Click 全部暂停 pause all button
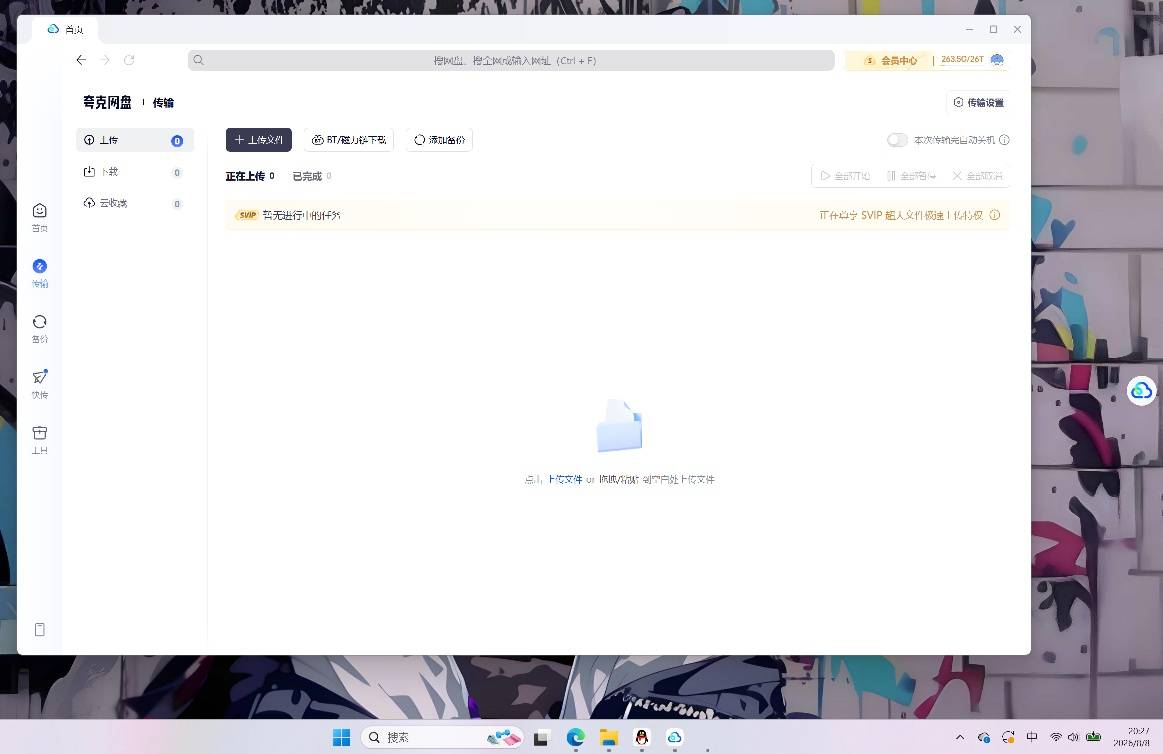 tap(912, 176)
